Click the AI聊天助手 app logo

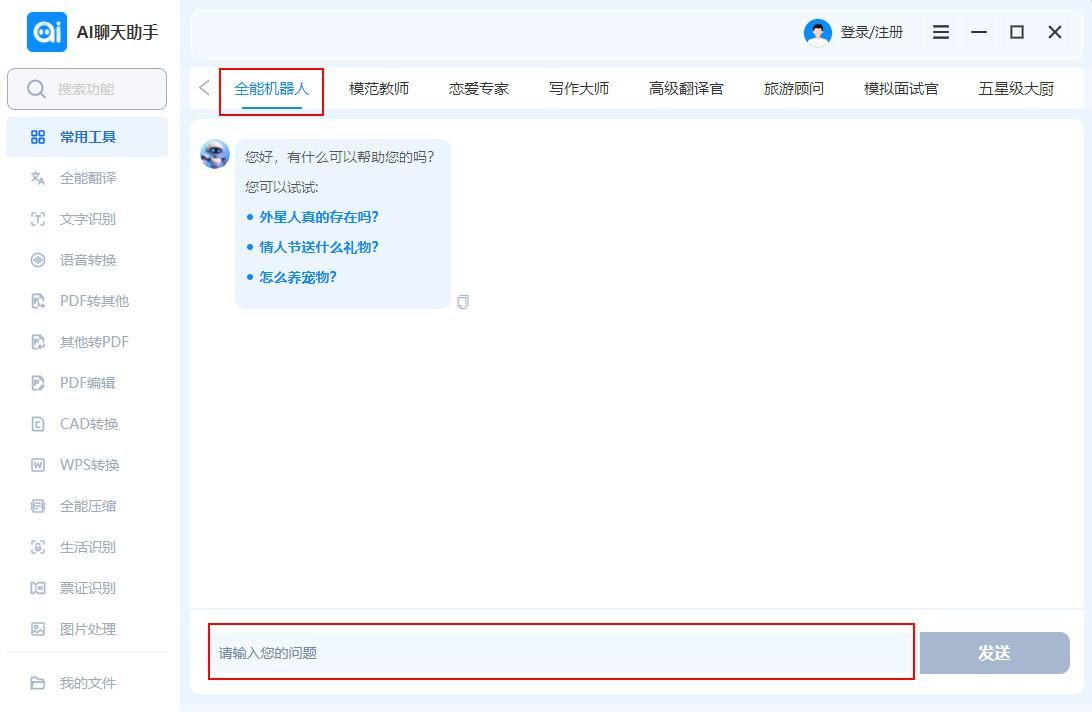47,32
